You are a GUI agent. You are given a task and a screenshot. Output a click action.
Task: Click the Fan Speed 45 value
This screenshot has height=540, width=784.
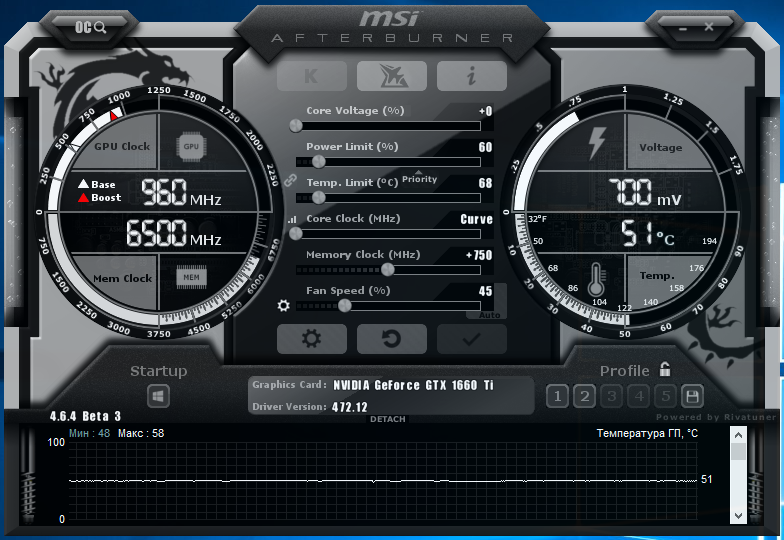click(486, 291)
